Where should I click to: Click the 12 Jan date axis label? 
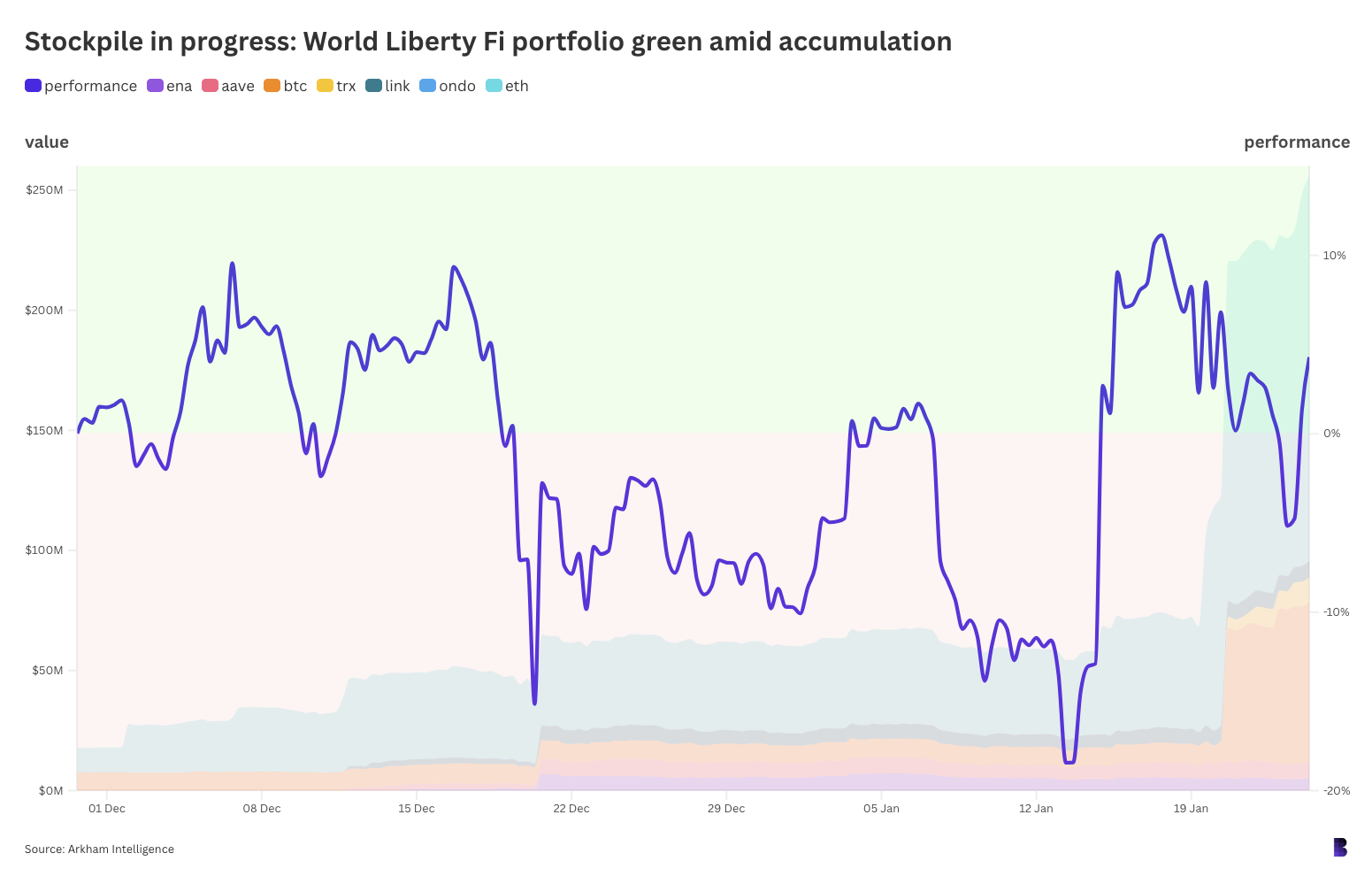coord(1036,809)
